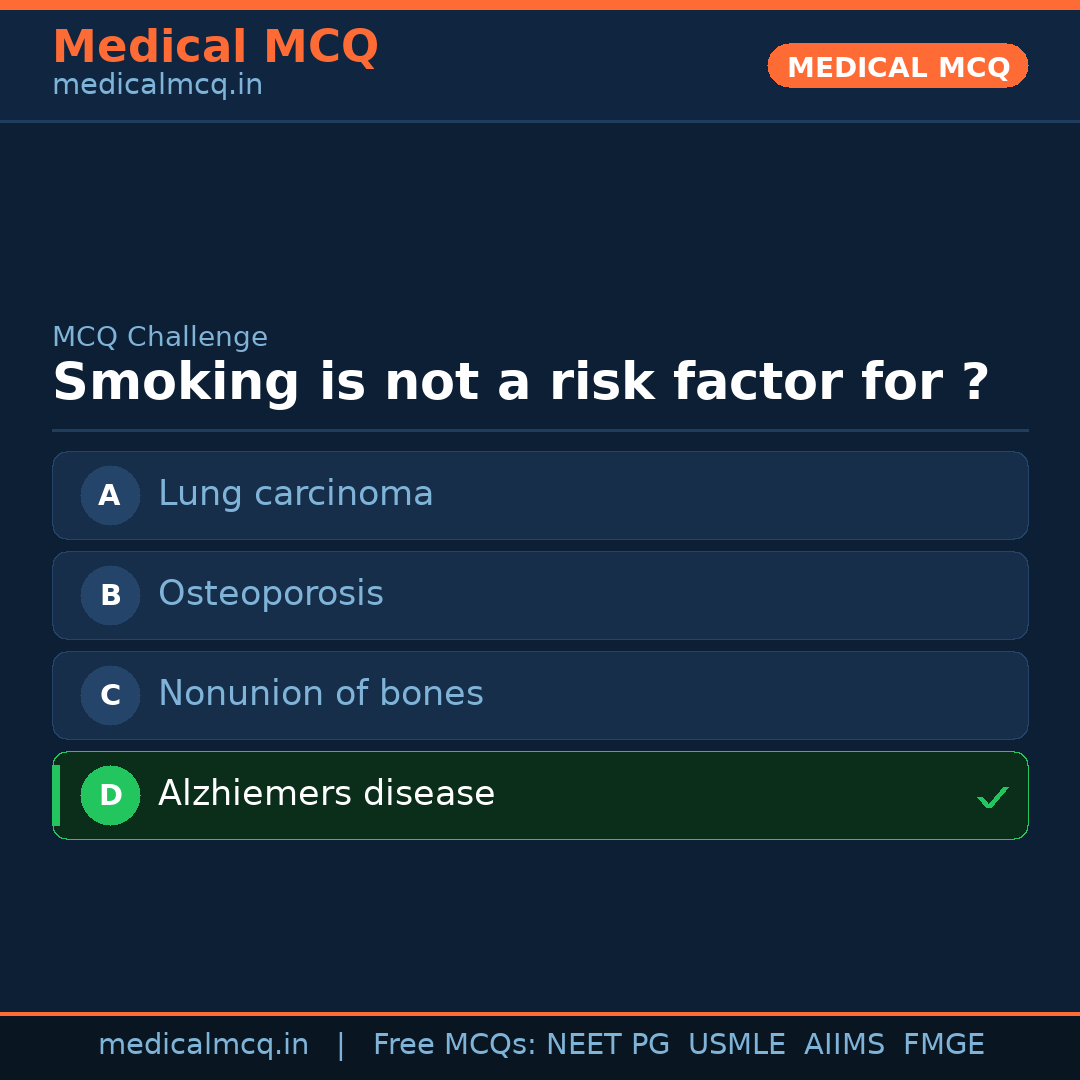Viewport: 1080px width, 1080px height.
Task: Click the A letter circle badge
Action: (x=110, y=495)
